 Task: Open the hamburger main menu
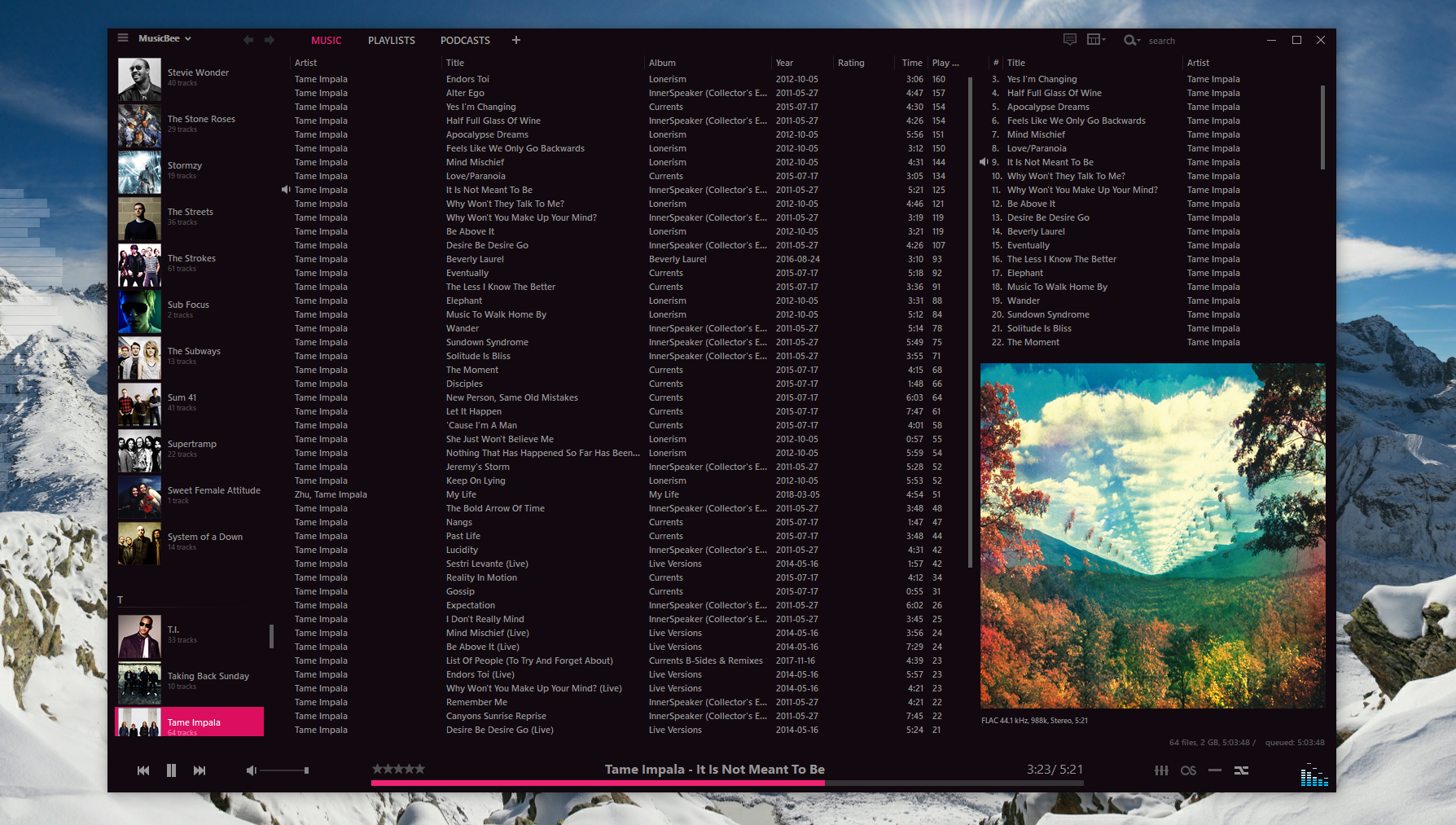(123, 38)
